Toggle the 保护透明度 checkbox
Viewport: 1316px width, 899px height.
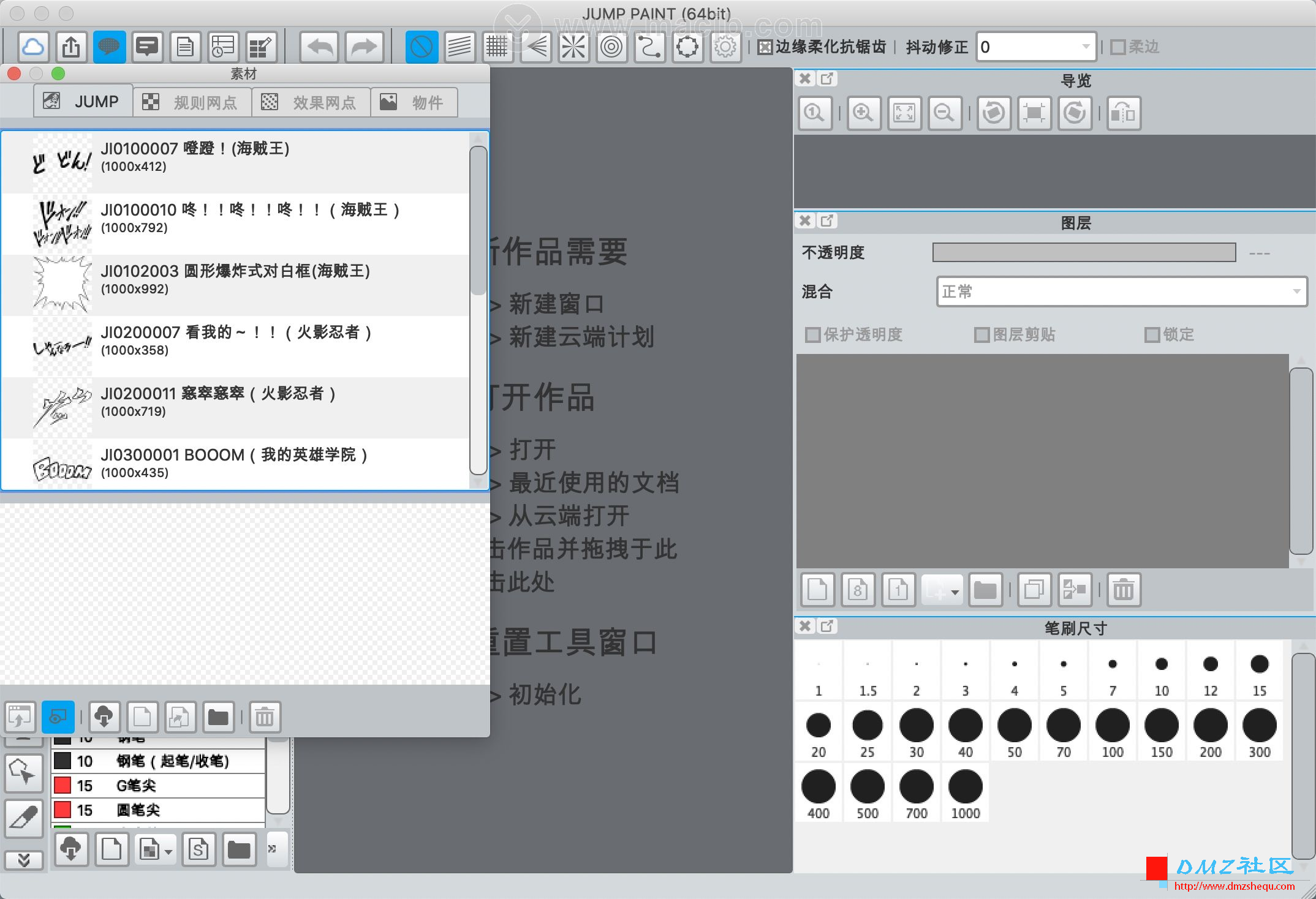coord(812,335)
